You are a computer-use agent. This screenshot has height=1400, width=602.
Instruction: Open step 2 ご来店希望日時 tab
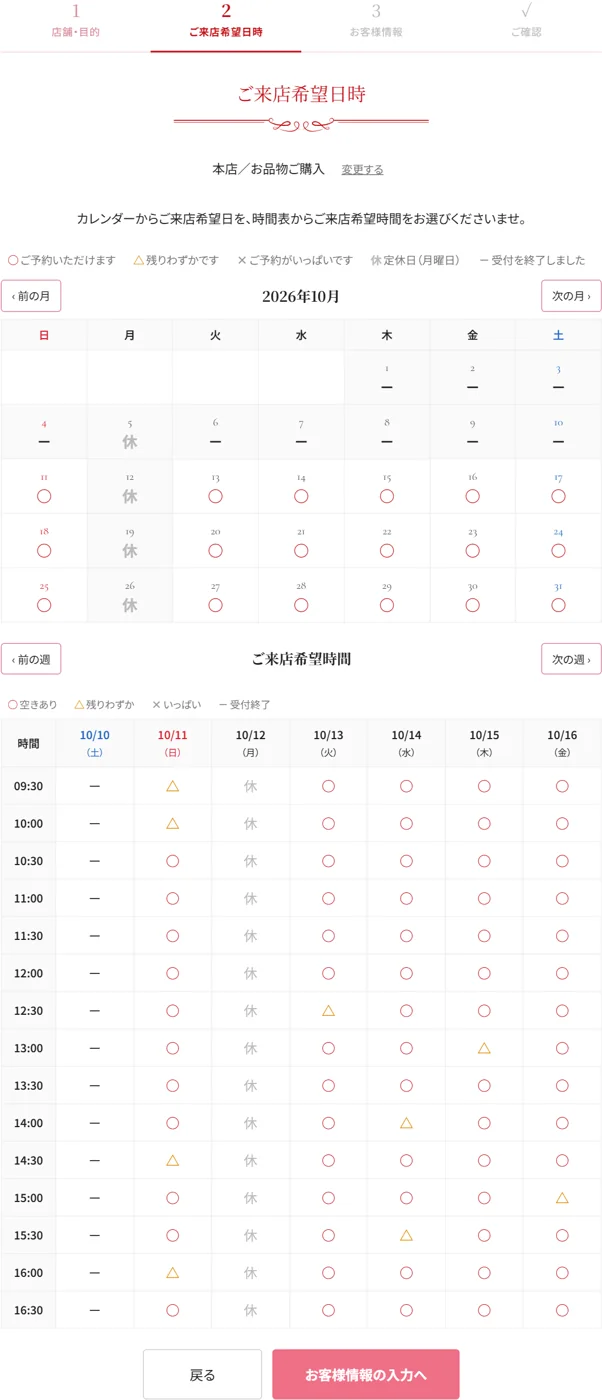pyautogui.click(x=226, y=22)
